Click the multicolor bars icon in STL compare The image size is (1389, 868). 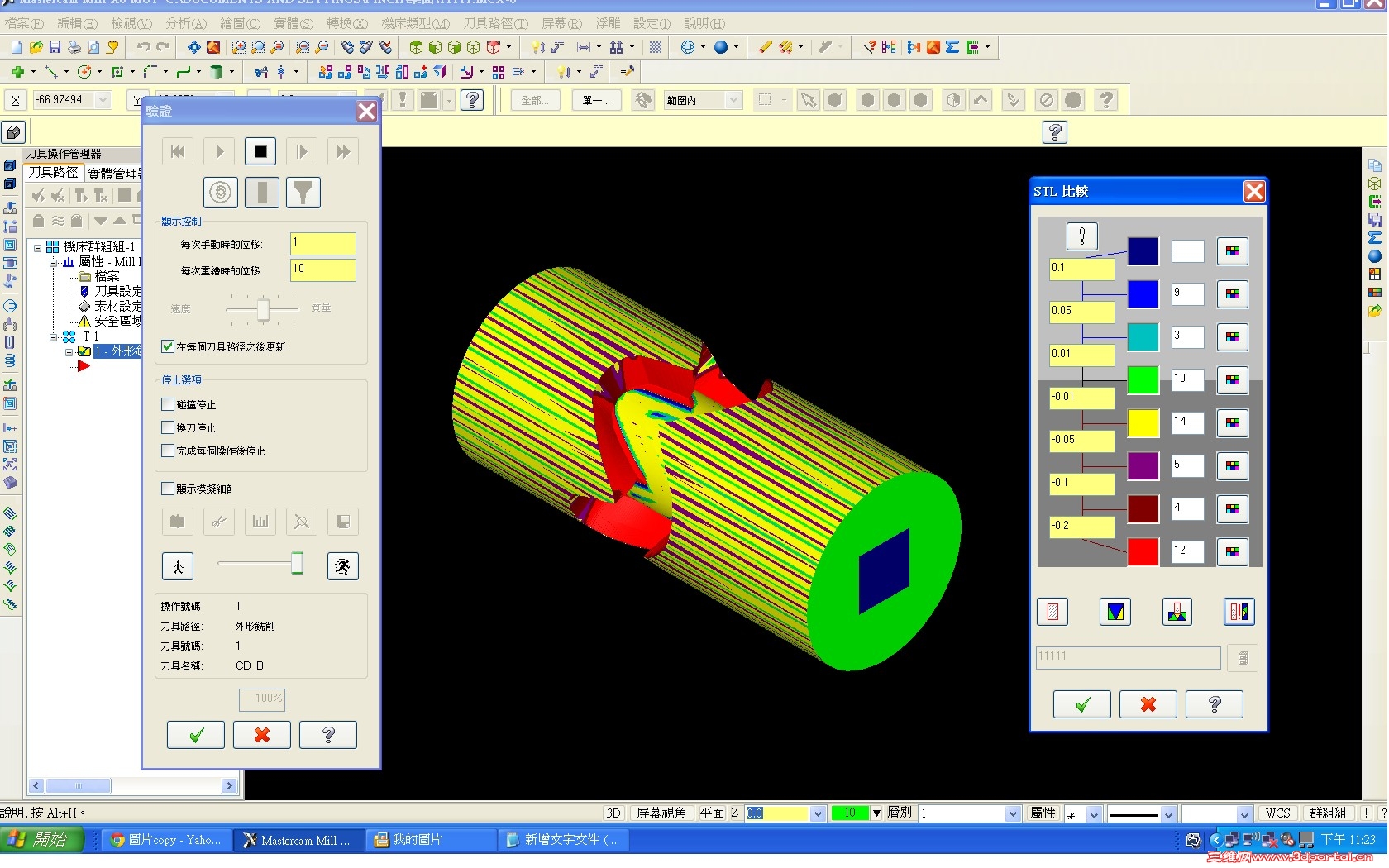(x=1239, y=612)
